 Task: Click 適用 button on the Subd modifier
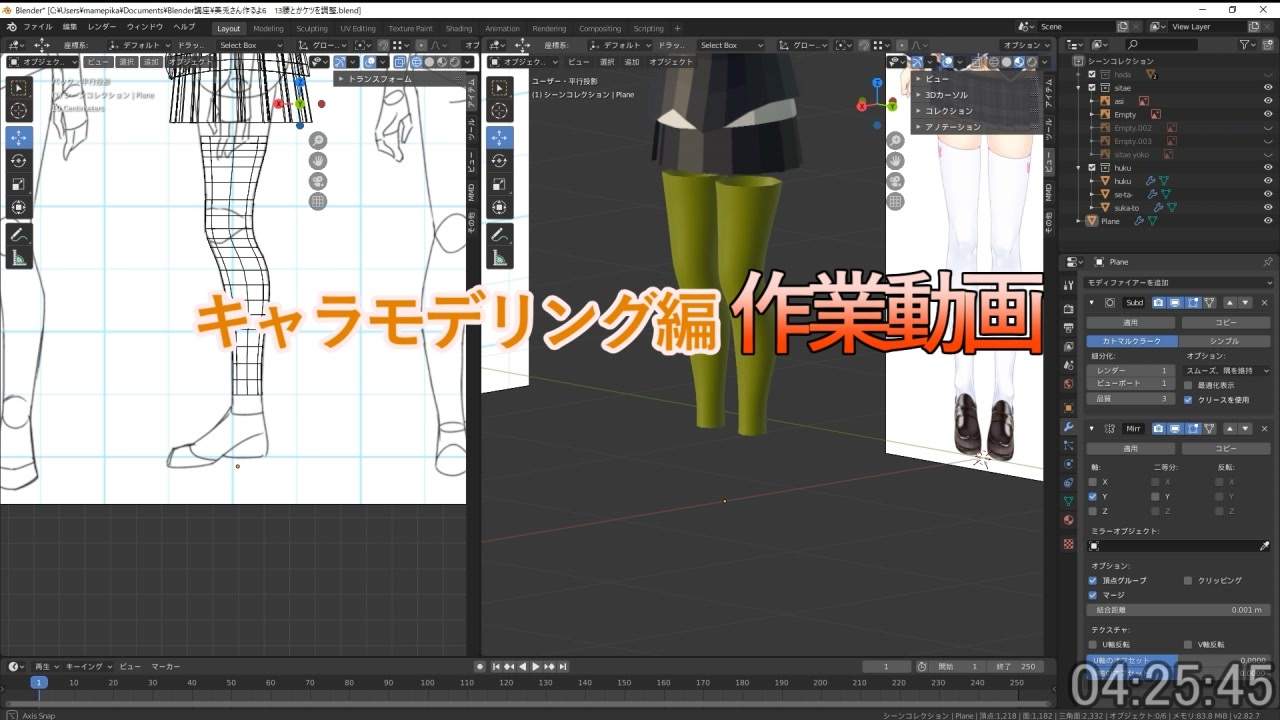pos(1130,323)
